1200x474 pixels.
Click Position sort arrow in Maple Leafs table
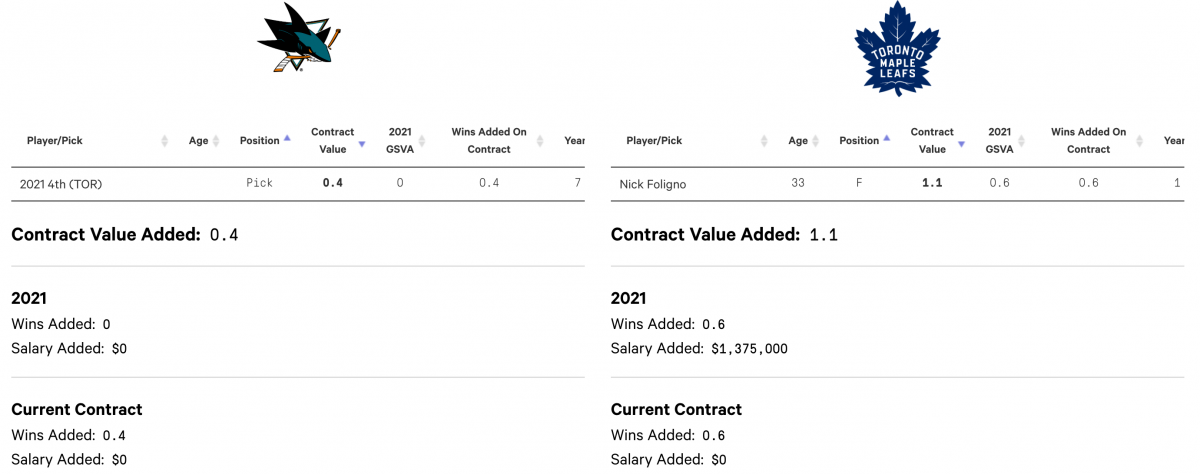(887, 137)
